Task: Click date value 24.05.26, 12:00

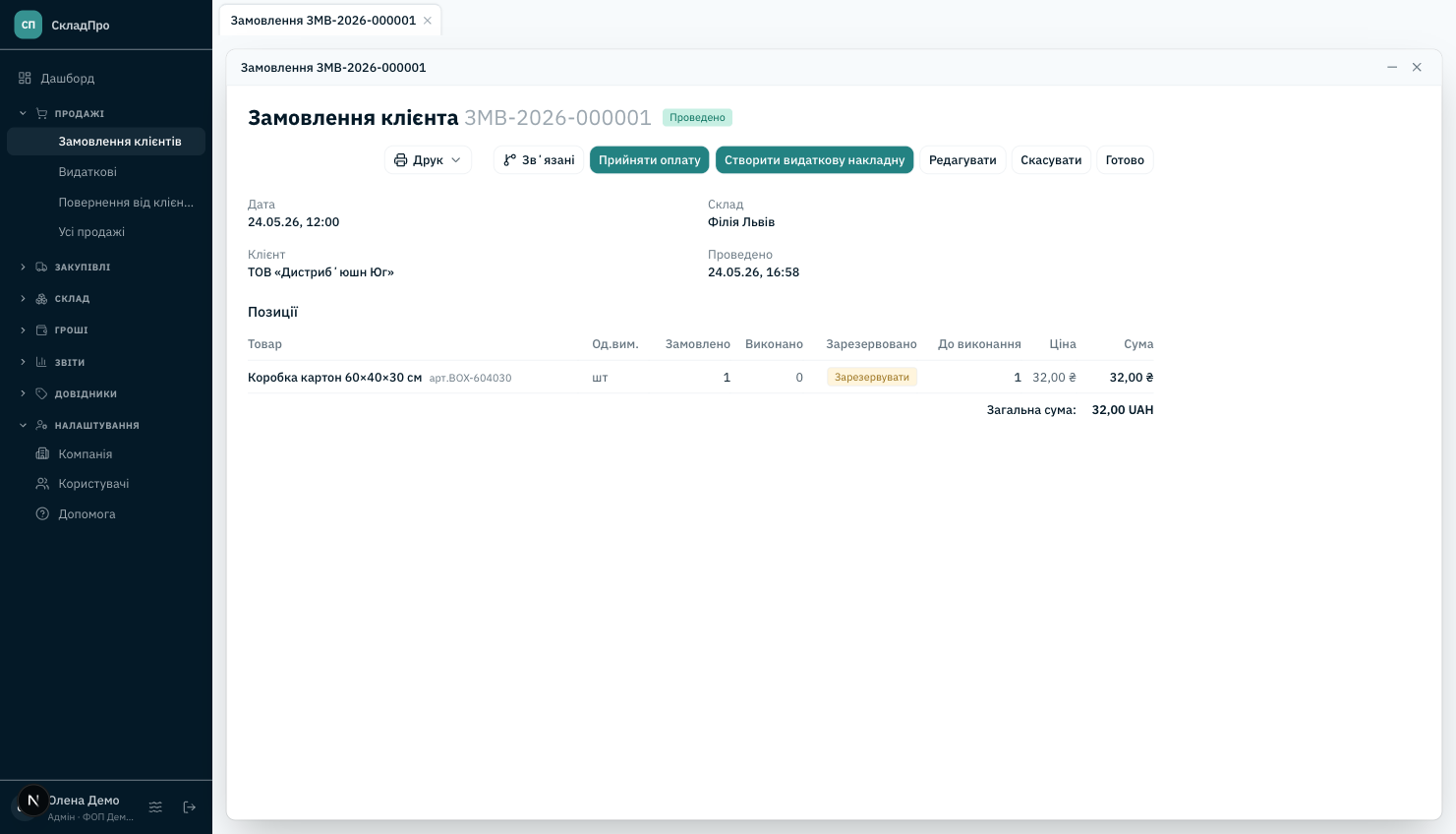Action: (x=293, y=222)
